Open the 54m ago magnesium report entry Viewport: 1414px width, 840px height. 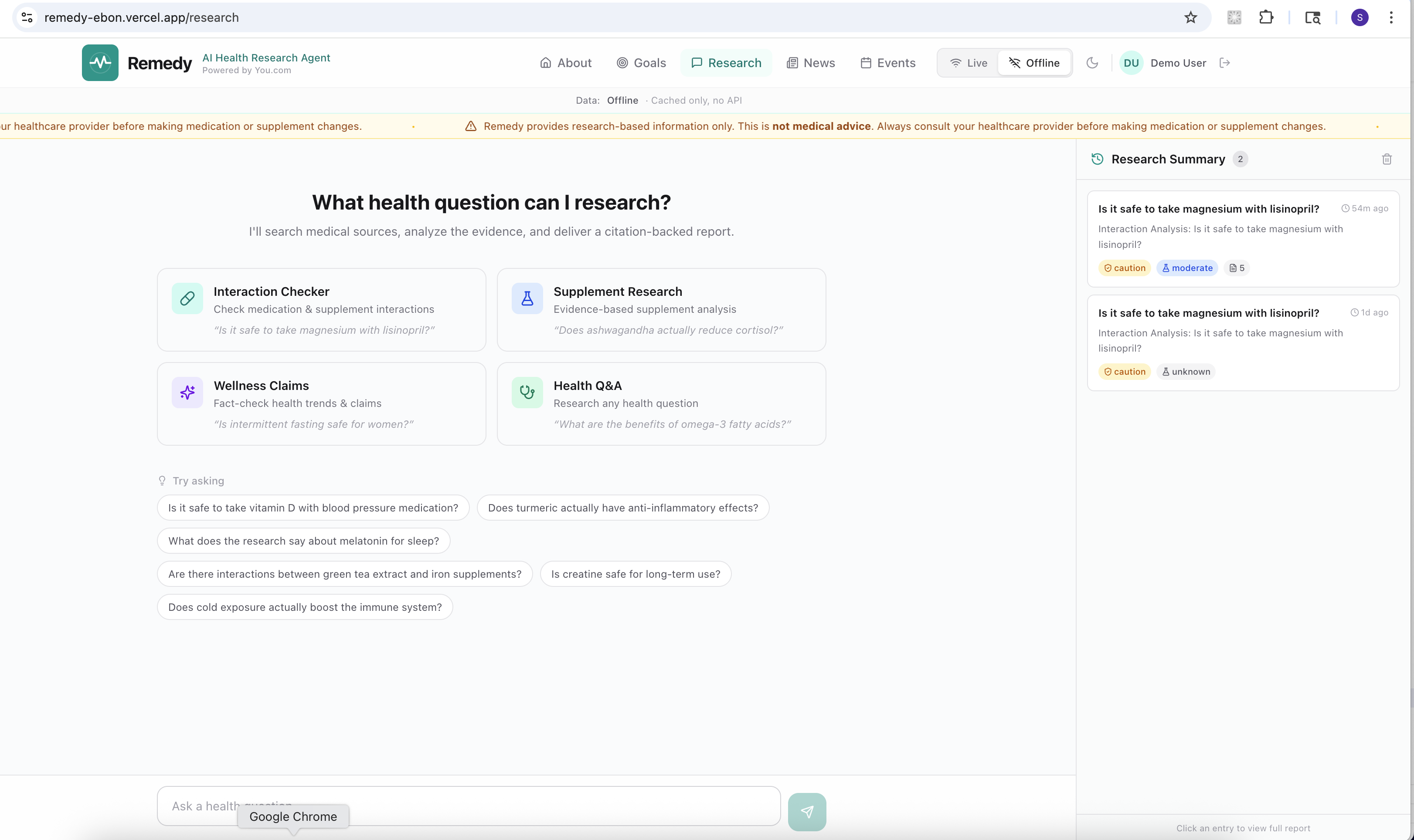point(1242,238)
